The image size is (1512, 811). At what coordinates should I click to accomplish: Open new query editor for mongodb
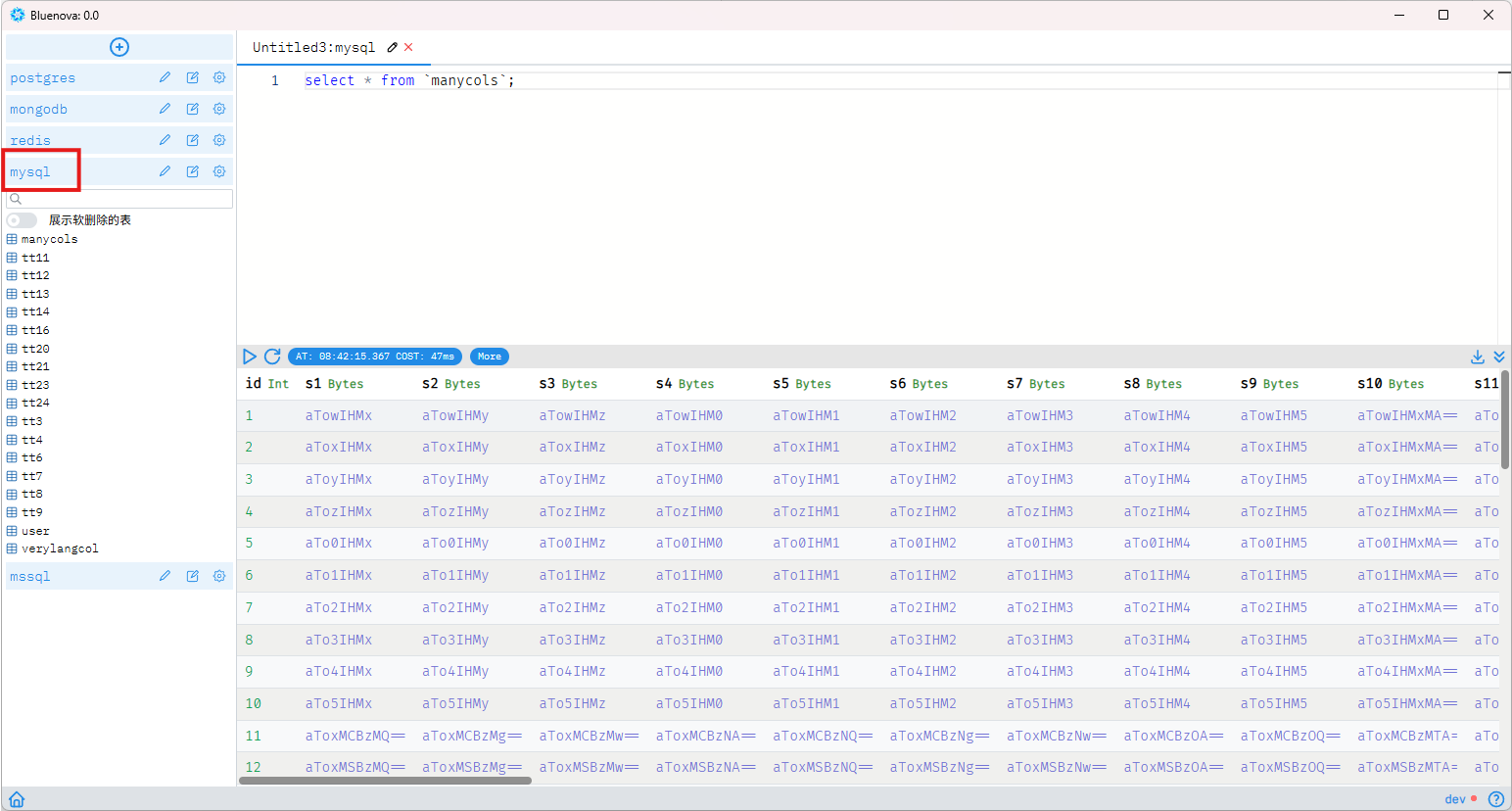pyautogui.click(x=192, y=109)
